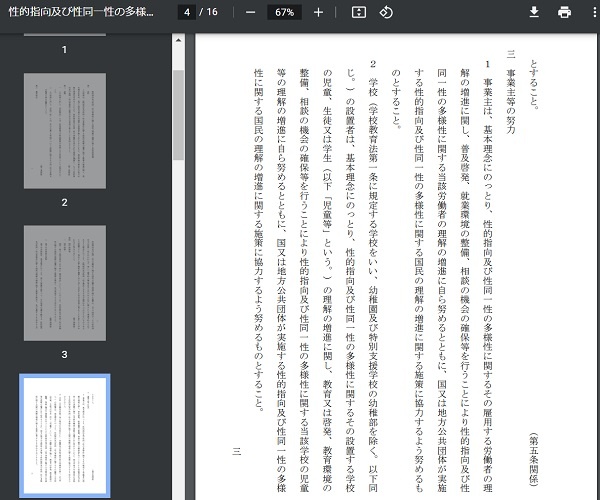Click the thumbnail sidebar scrollbar handle
Image resolution: width=600 pixels, height=500 pixels.
point(178,115)
